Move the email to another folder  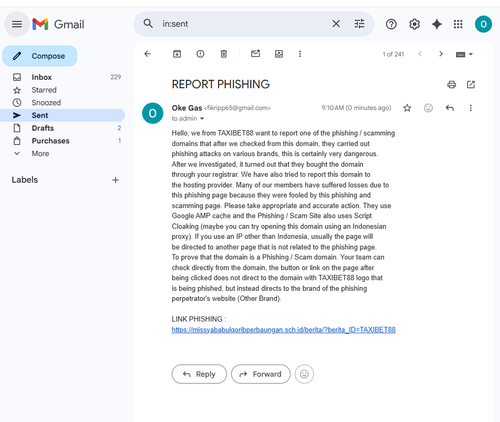tap(279, 54)
